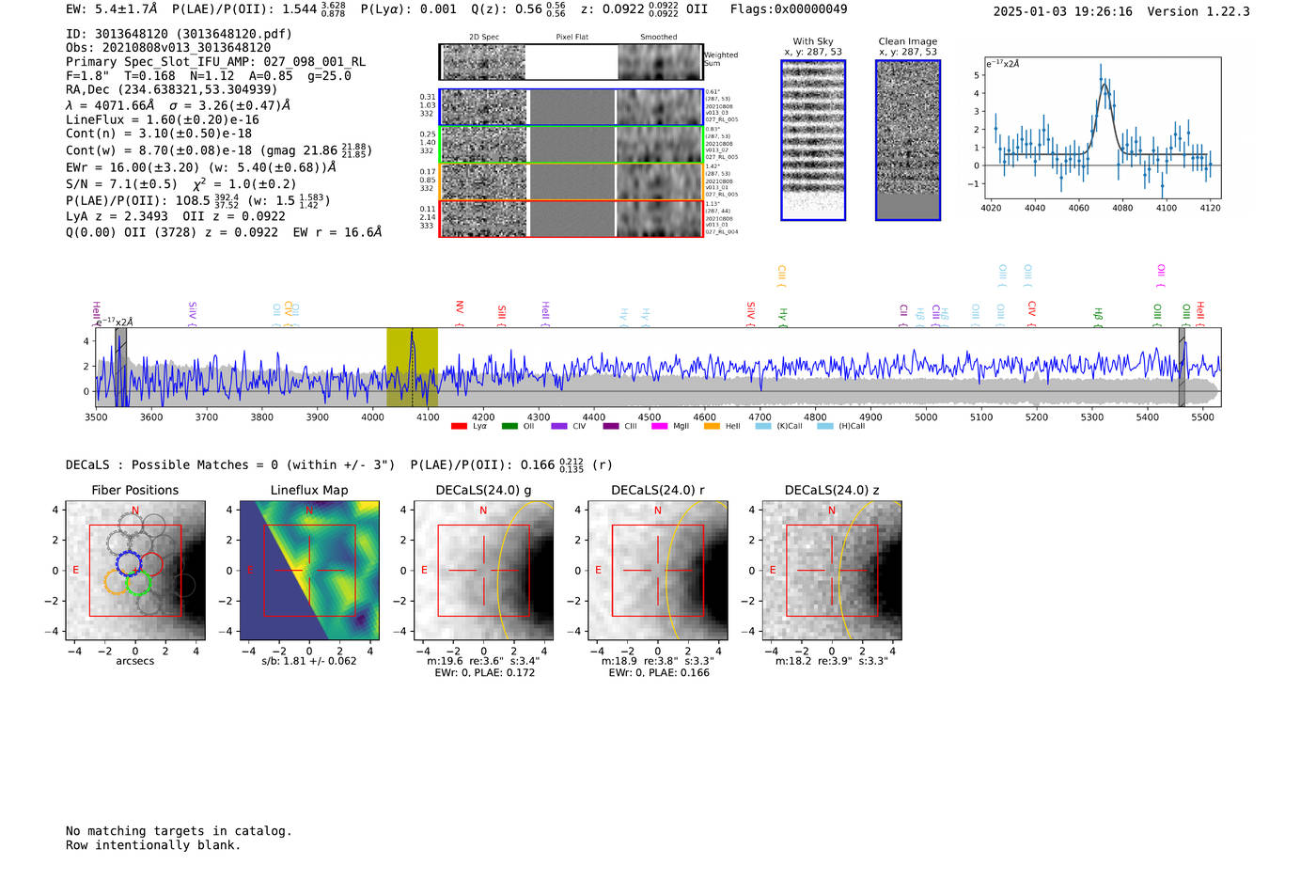Click the s/b: 1.81 +/- 0.062 caption
Image resolution: width=1316 pixels, height=896 pixels.
309,661
